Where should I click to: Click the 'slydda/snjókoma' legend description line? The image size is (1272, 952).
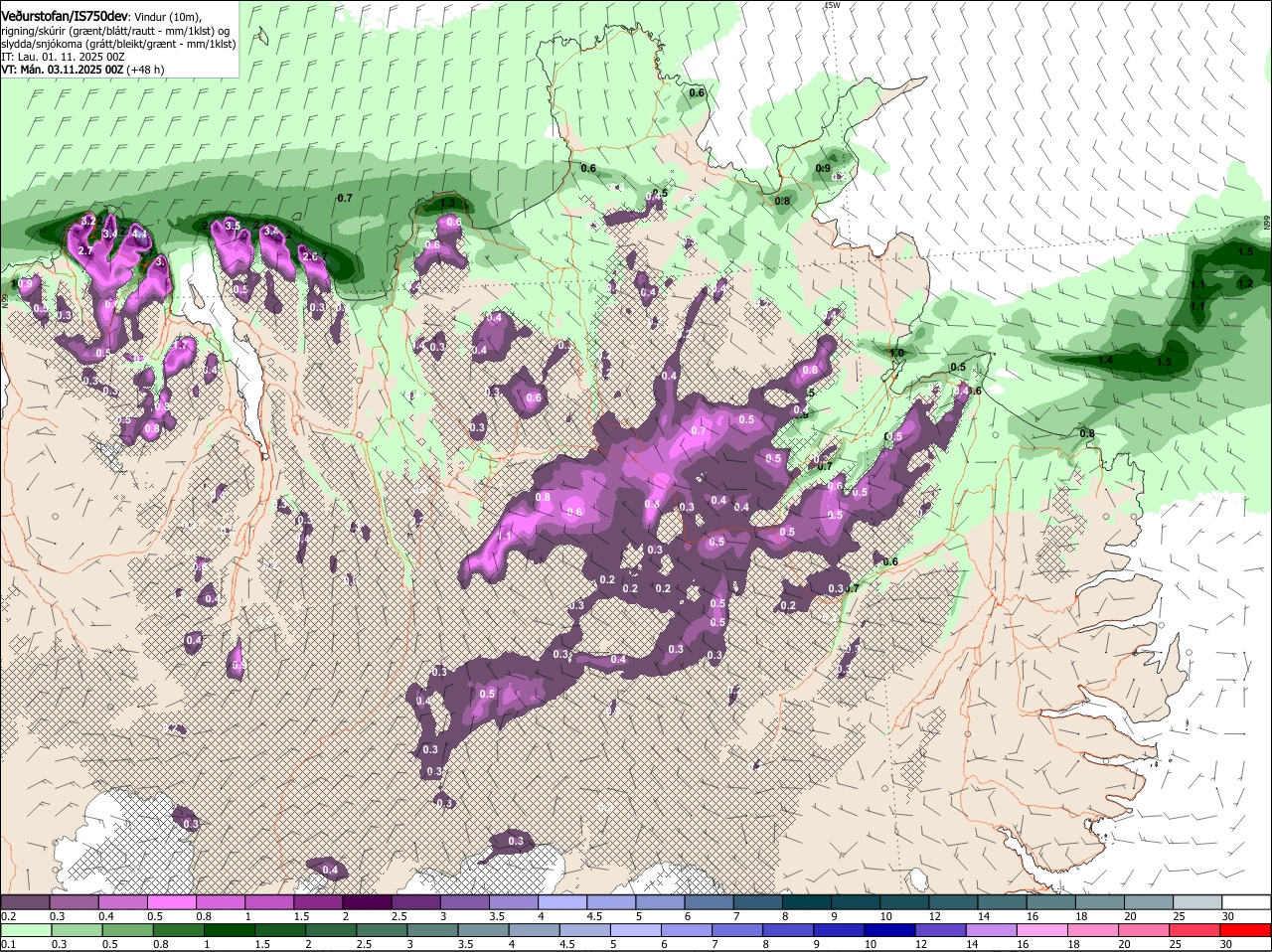pyautogui.click(x=118, y=44)
